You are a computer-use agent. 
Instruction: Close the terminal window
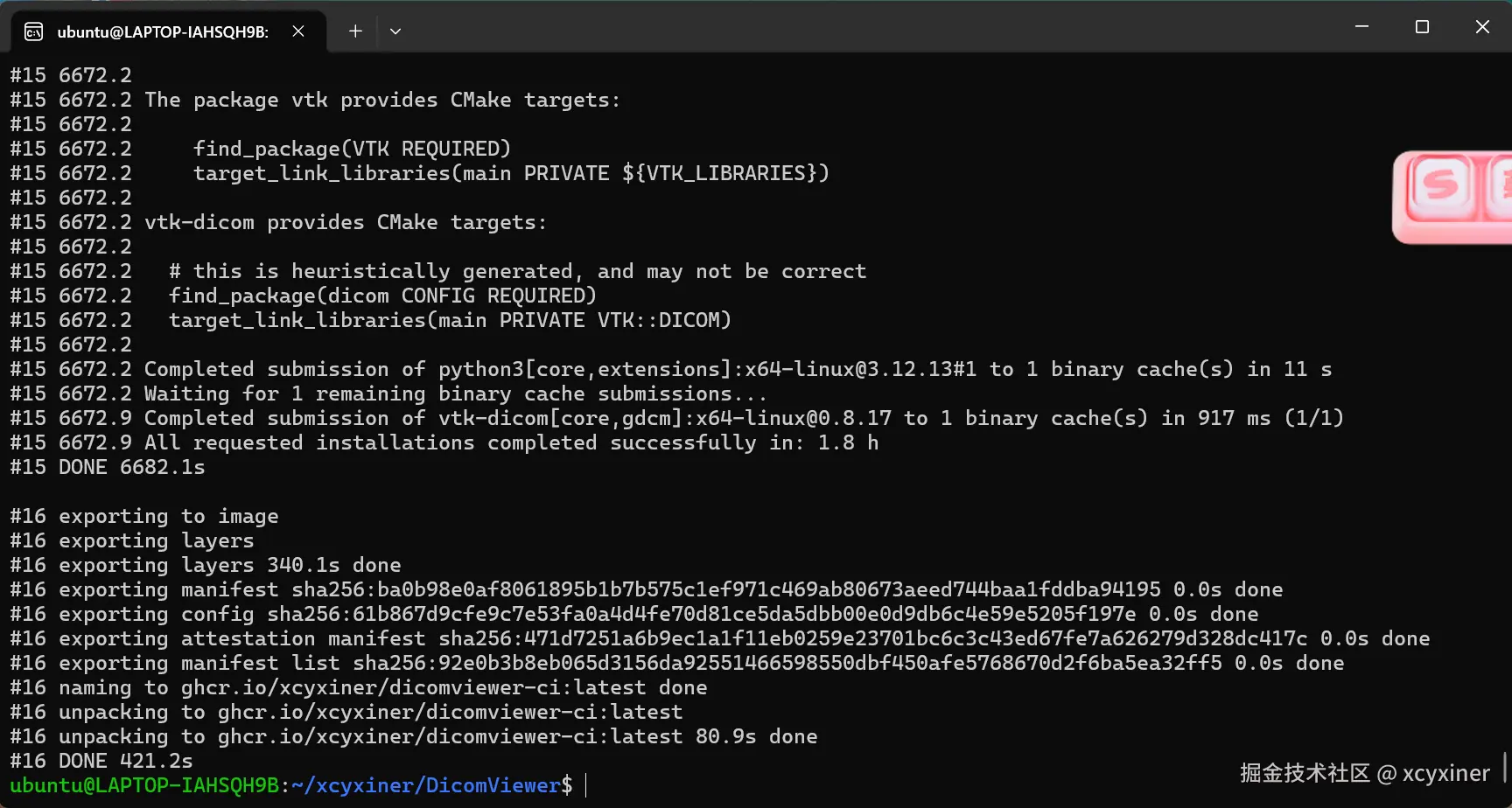click(x=1482, y=27)
